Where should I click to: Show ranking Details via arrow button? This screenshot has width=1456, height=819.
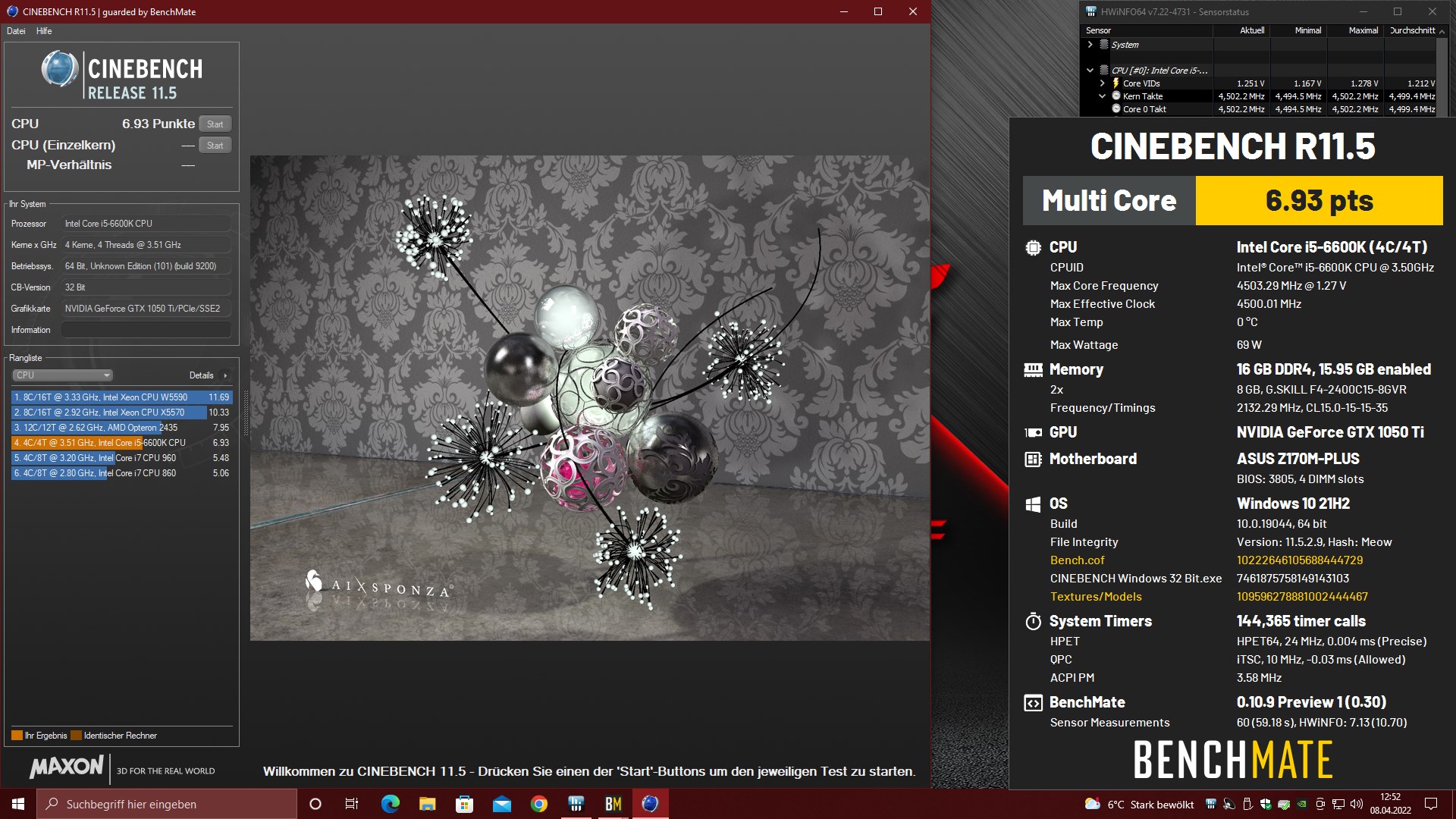pyautogui.click(x=225, y=375)
